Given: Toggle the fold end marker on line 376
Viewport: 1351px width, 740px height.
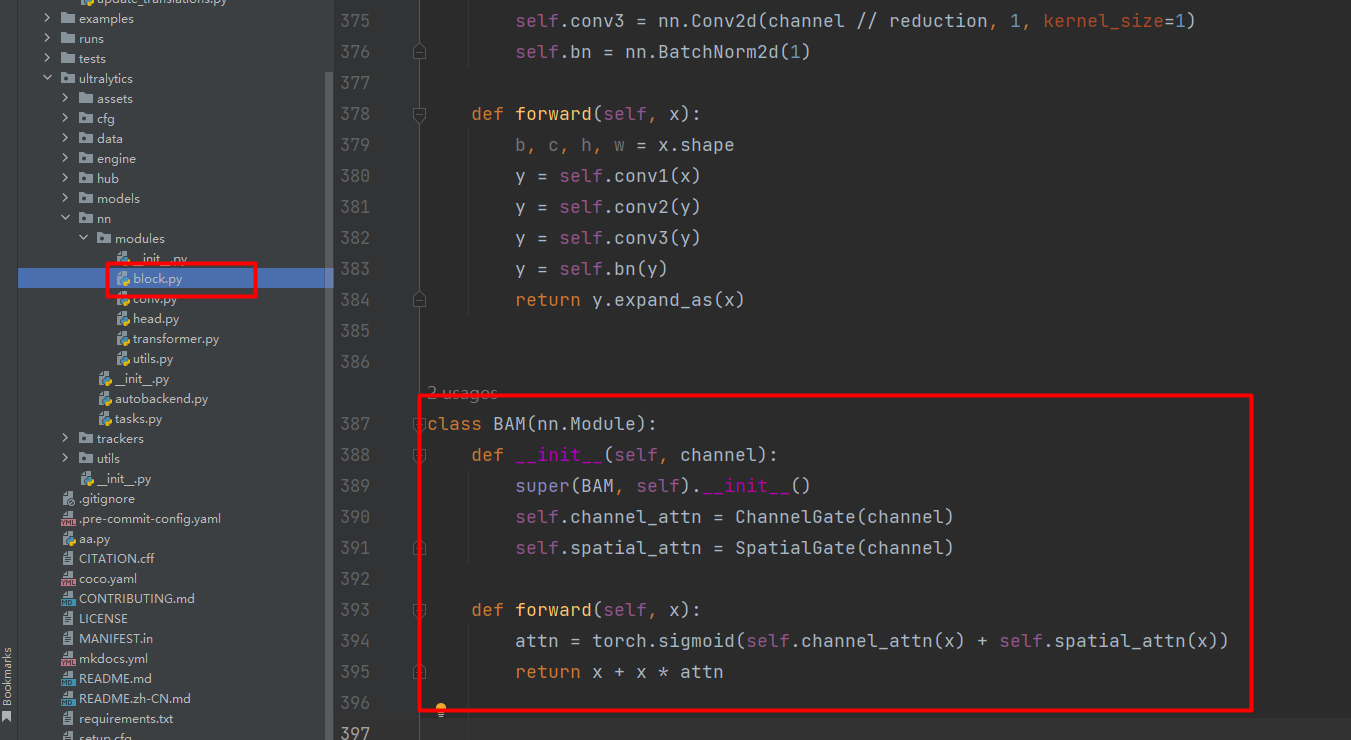Looking at the screenshot, I should point(420,52).
